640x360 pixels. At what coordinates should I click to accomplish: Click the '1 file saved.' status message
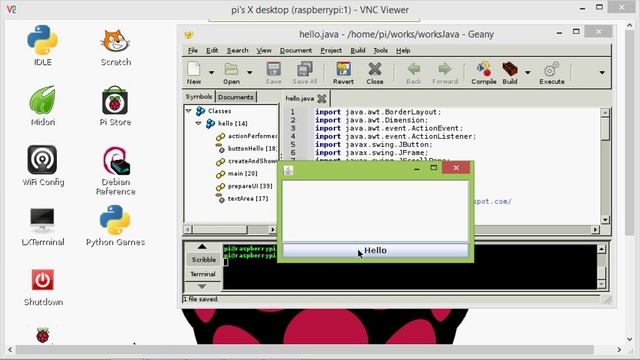tap(200, 299)
